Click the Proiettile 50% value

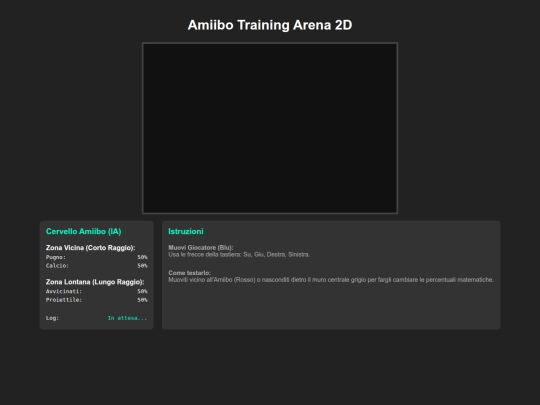(142, 300)
